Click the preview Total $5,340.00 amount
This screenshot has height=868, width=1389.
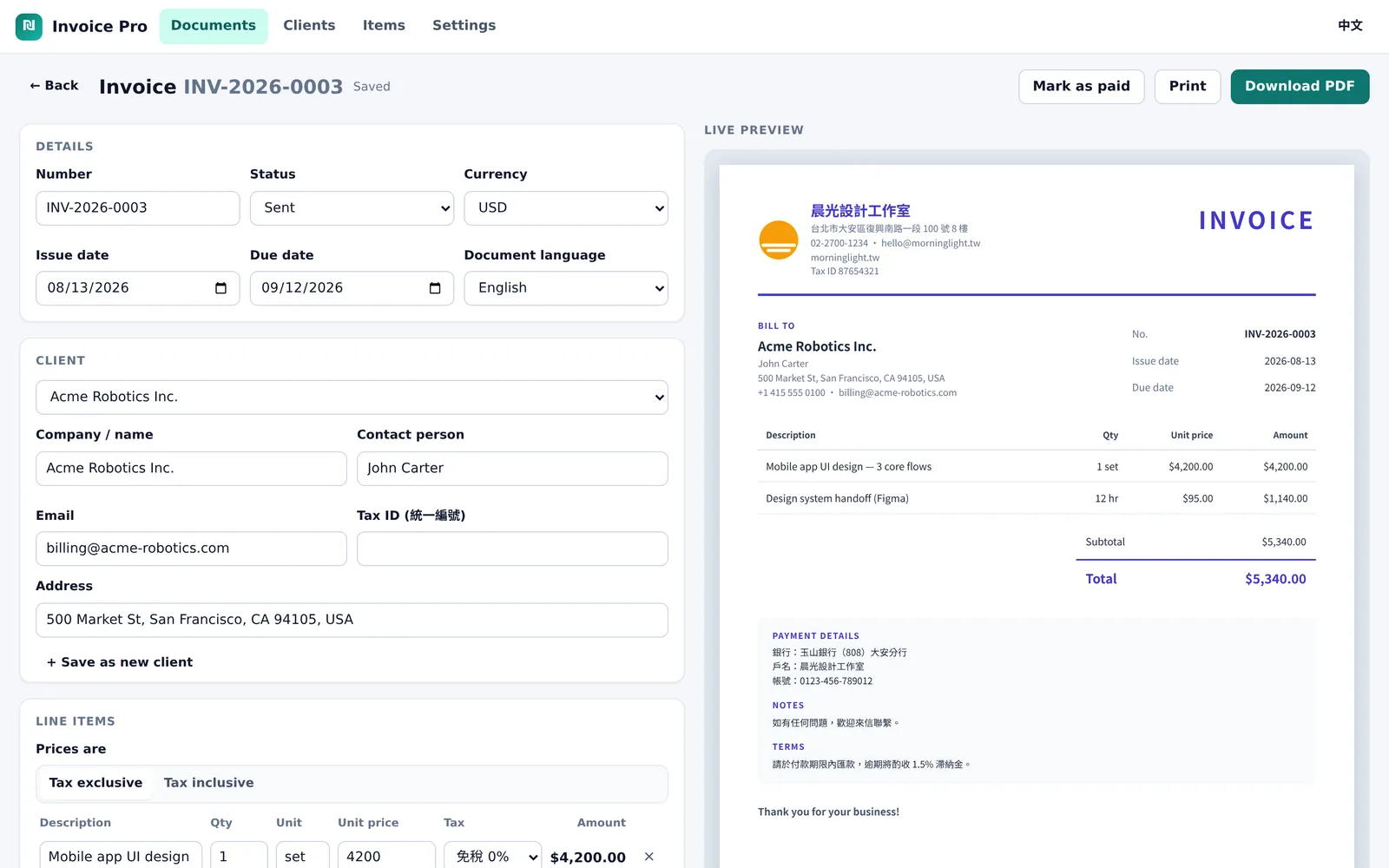click(1275, 579)
